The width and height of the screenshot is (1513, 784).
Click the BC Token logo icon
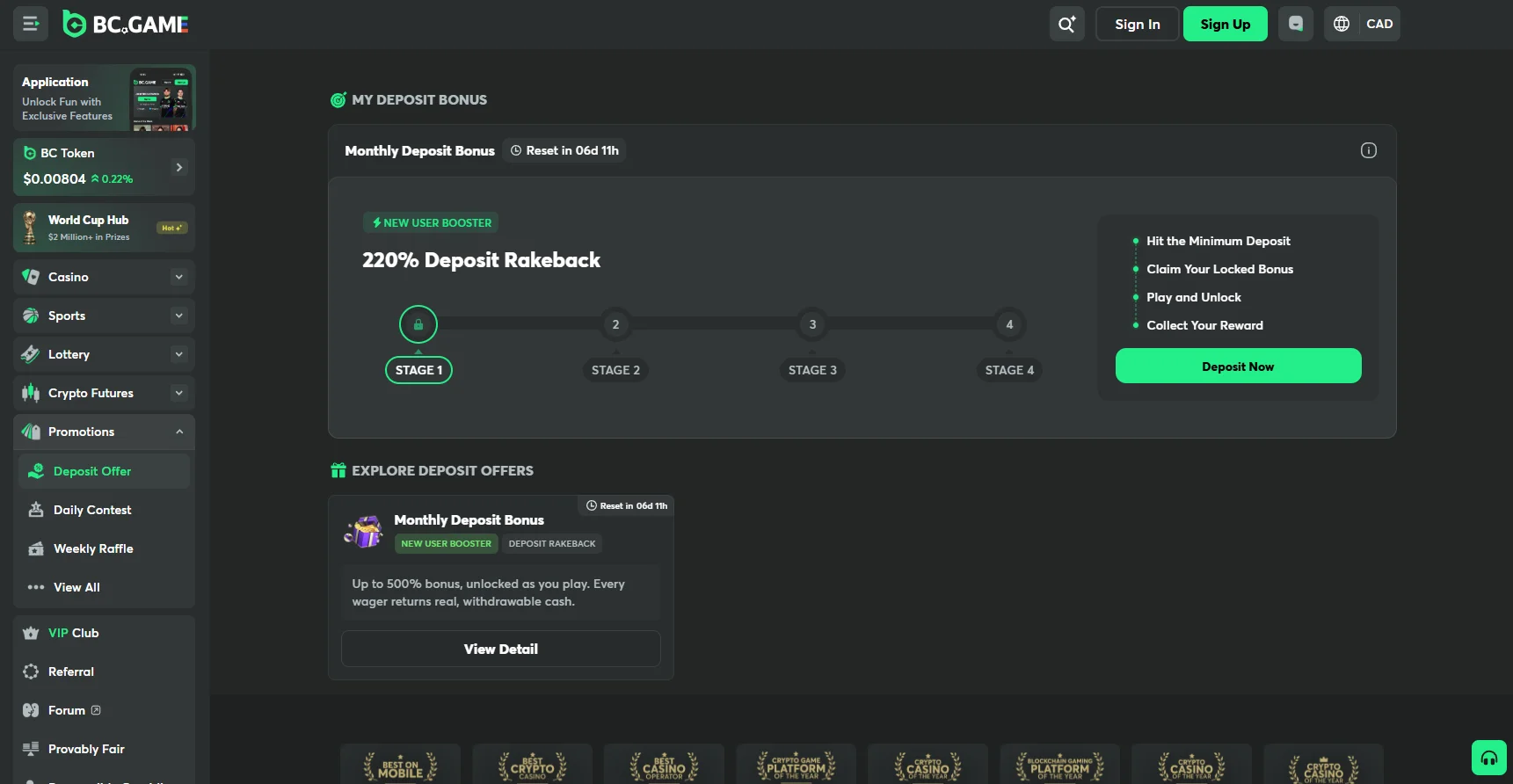[x=30, y=153]
